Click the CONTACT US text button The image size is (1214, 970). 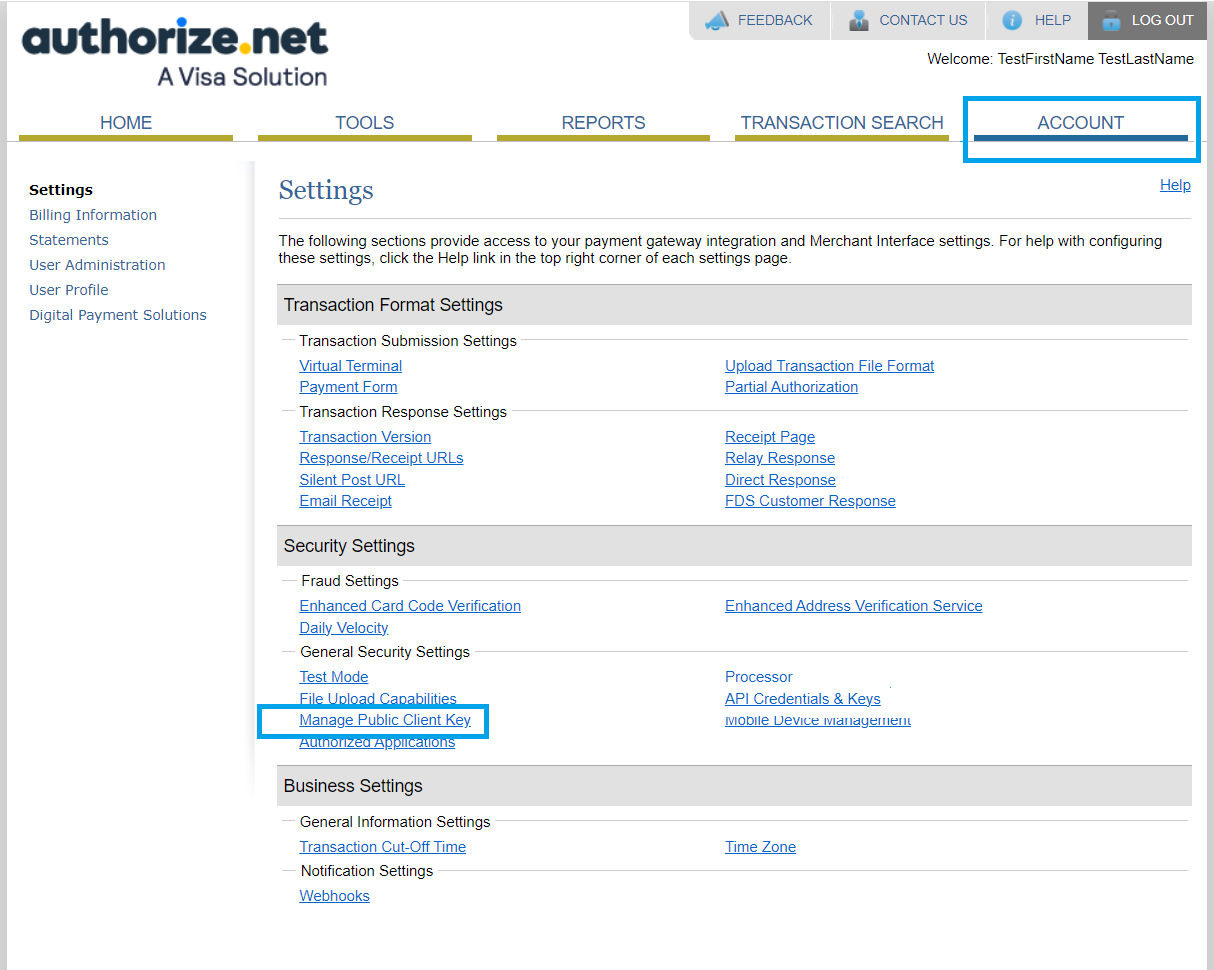pyautogui.click(x=923, y=20)
